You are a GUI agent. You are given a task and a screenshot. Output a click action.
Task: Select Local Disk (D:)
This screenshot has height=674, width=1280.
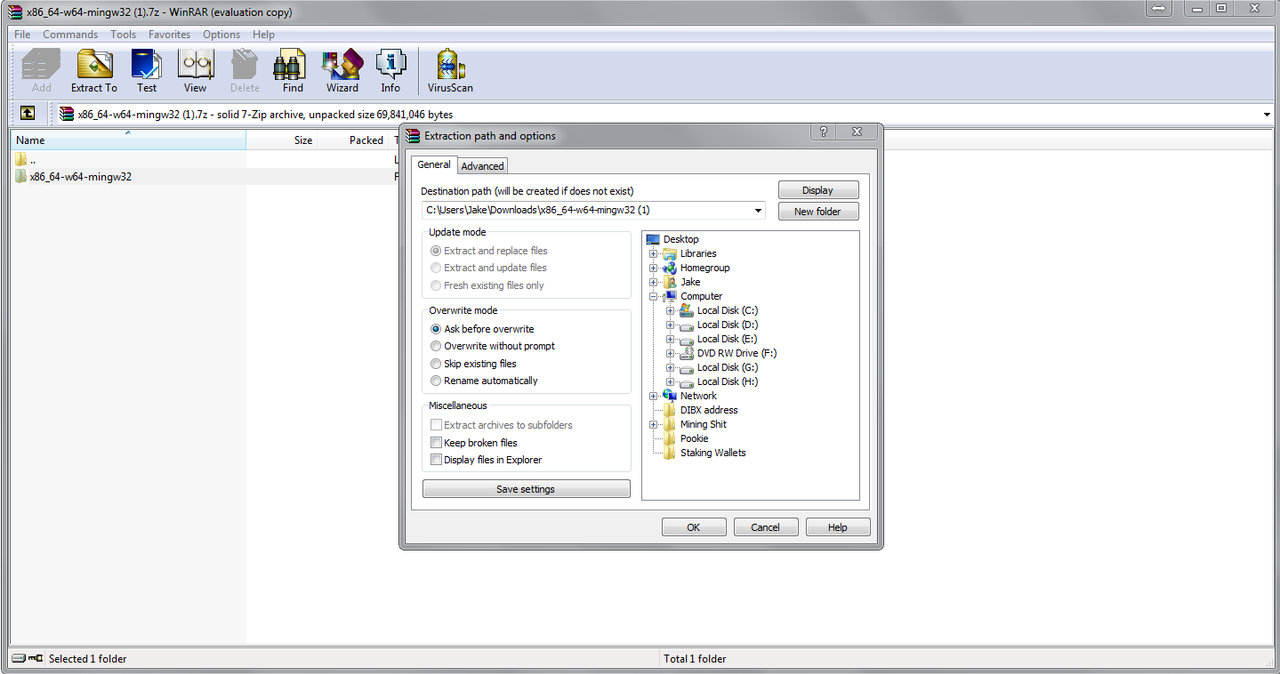(x=727, y=324)
